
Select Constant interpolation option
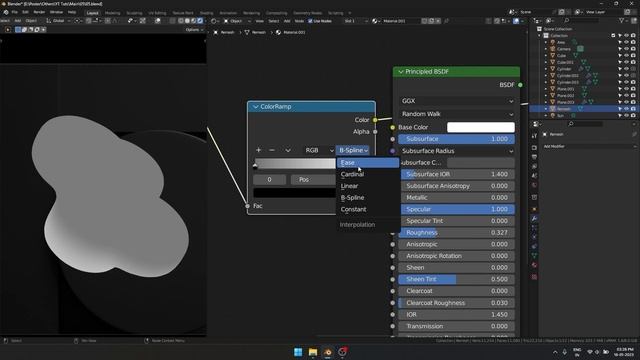pyautogui.click(x=368, y=209)
